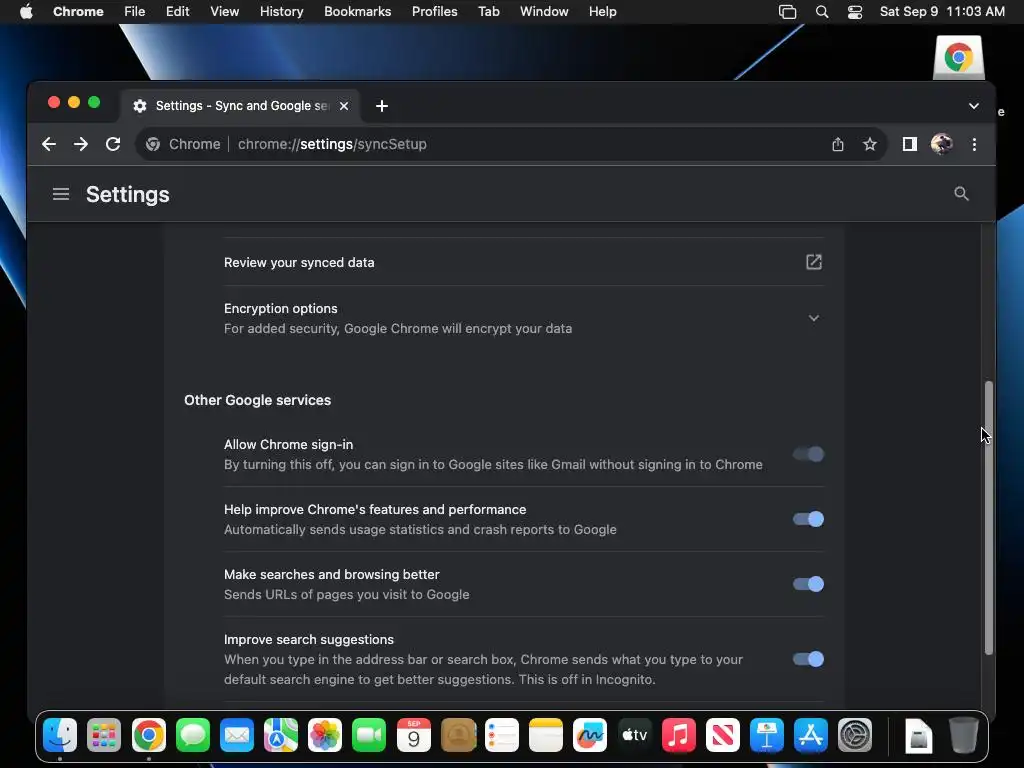The height and width of the screenshot is (768, 1024).
Task: Open the File menu
Action: 135,11
